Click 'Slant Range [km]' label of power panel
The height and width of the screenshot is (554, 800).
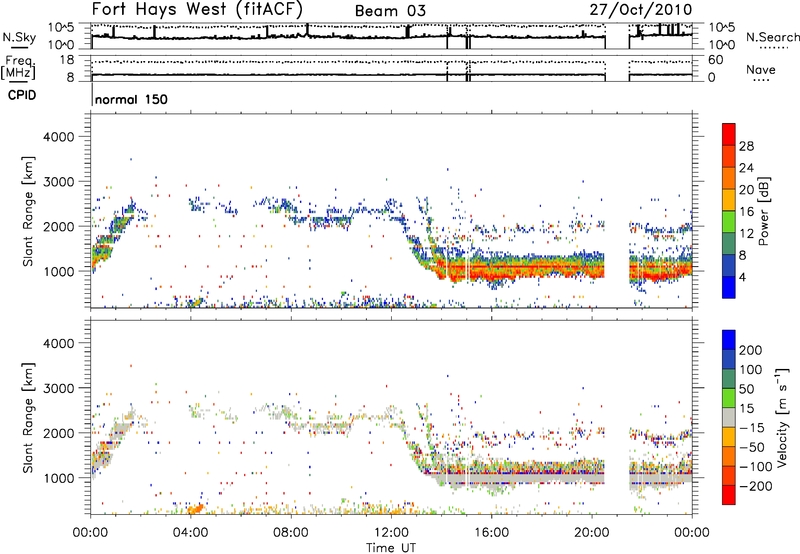point(28,212)
